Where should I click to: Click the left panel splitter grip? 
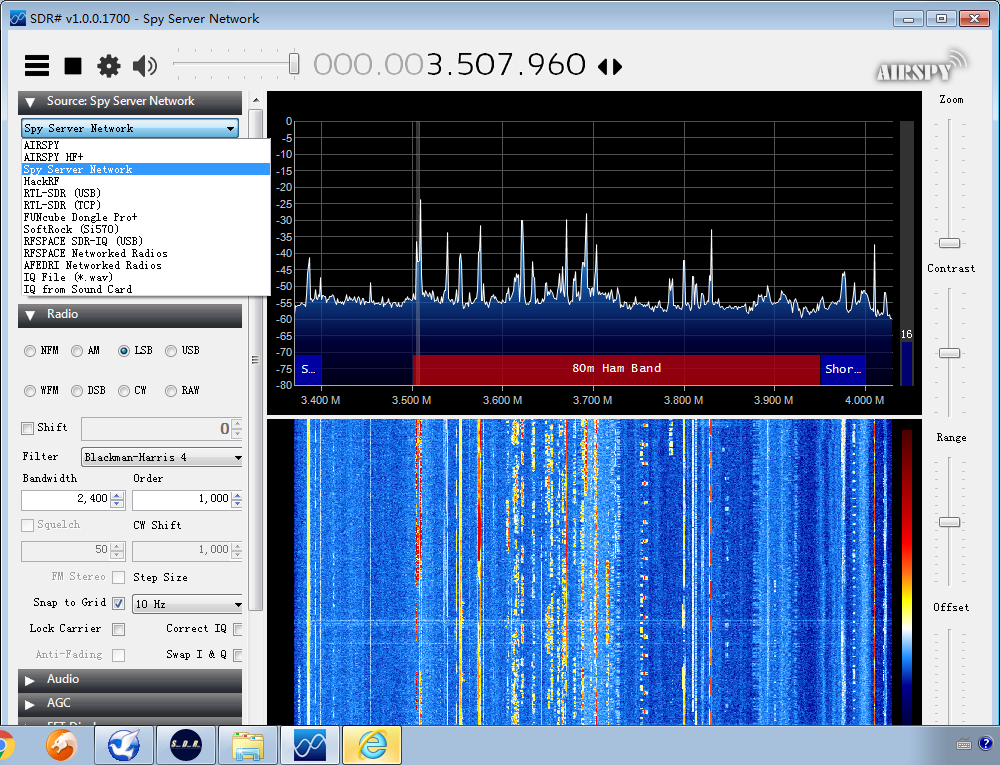click(x=255, y=360)
